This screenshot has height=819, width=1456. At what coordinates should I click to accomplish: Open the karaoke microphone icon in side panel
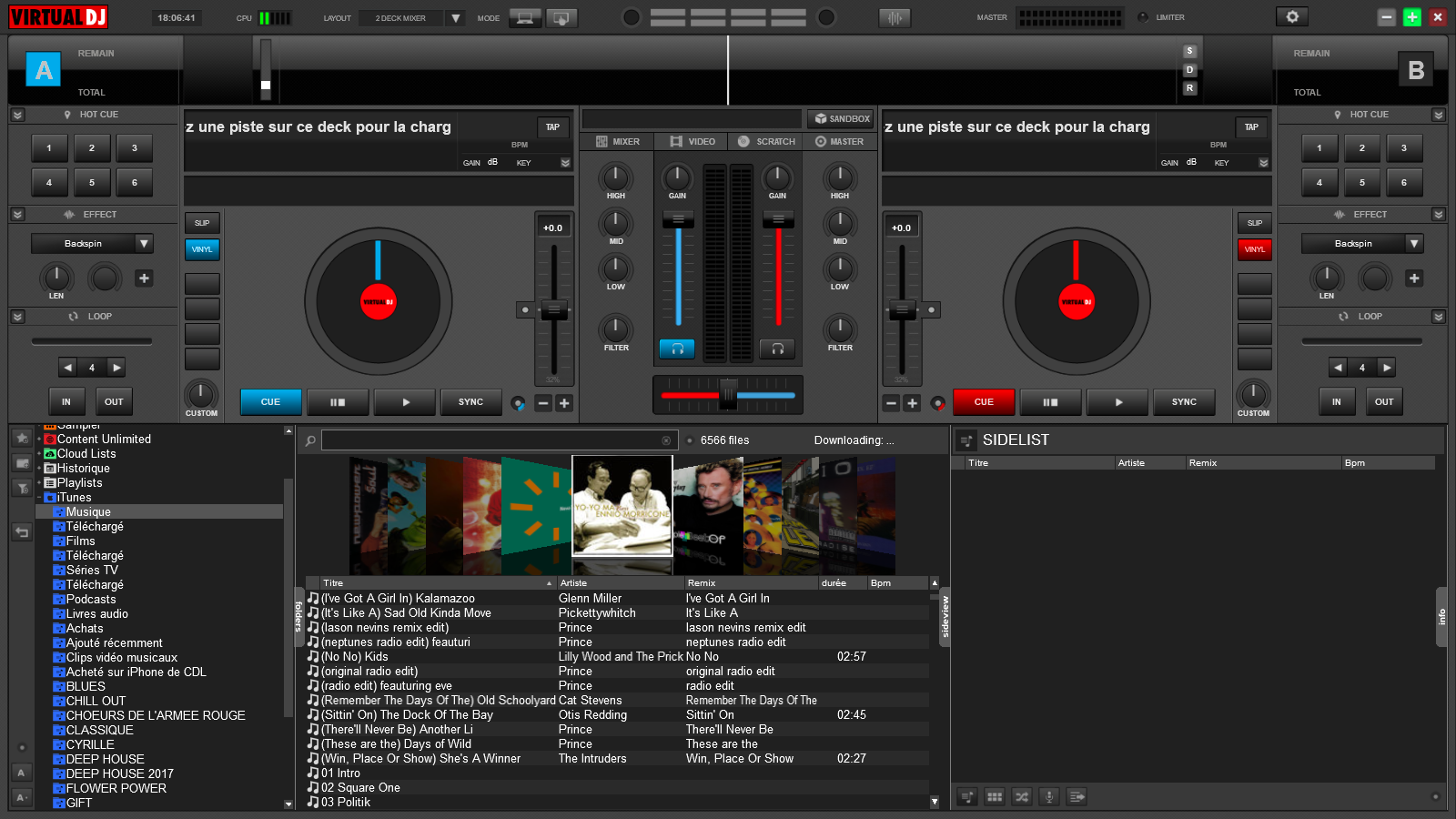(x=1049, y=797)
